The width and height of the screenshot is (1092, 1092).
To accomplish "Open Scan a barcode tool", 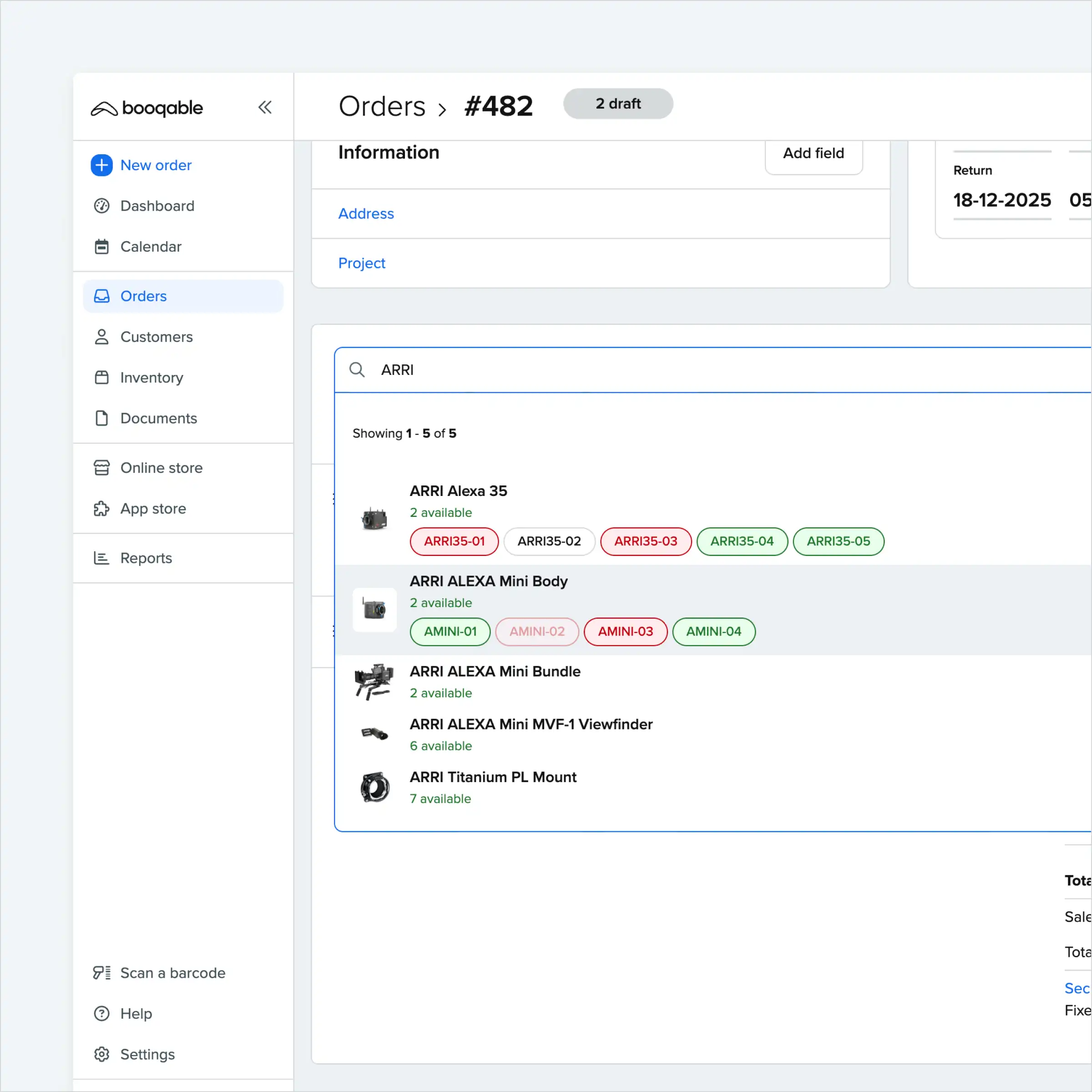I will 172,973.
